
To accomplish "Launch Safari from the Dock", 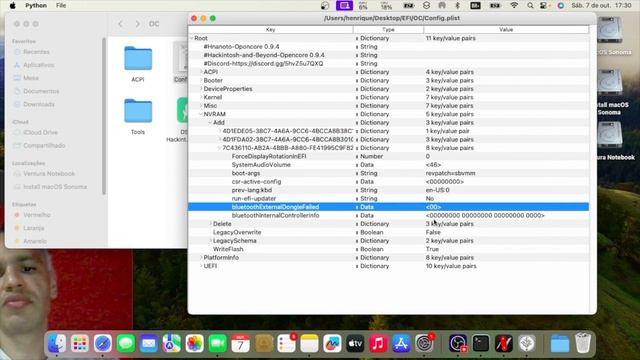I will pos(102,343).
